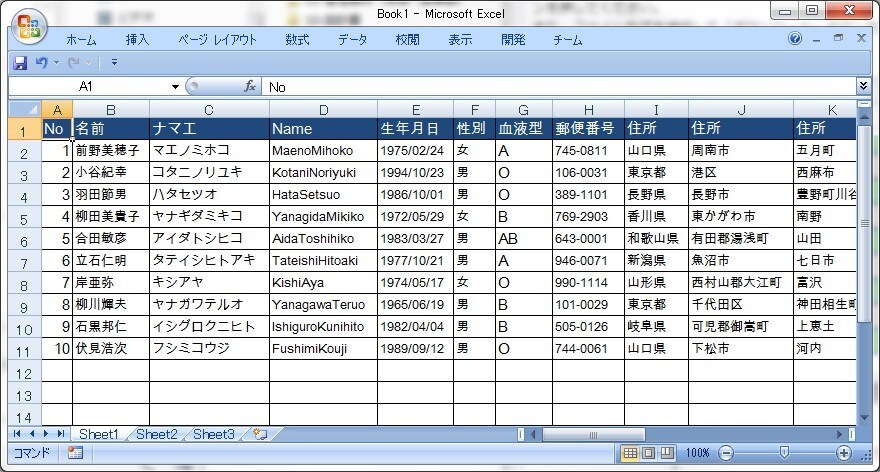The width and height of the screenshot is (880, 472).
Task: Select cell イシグロクニヒト
Action: (209, 327)
